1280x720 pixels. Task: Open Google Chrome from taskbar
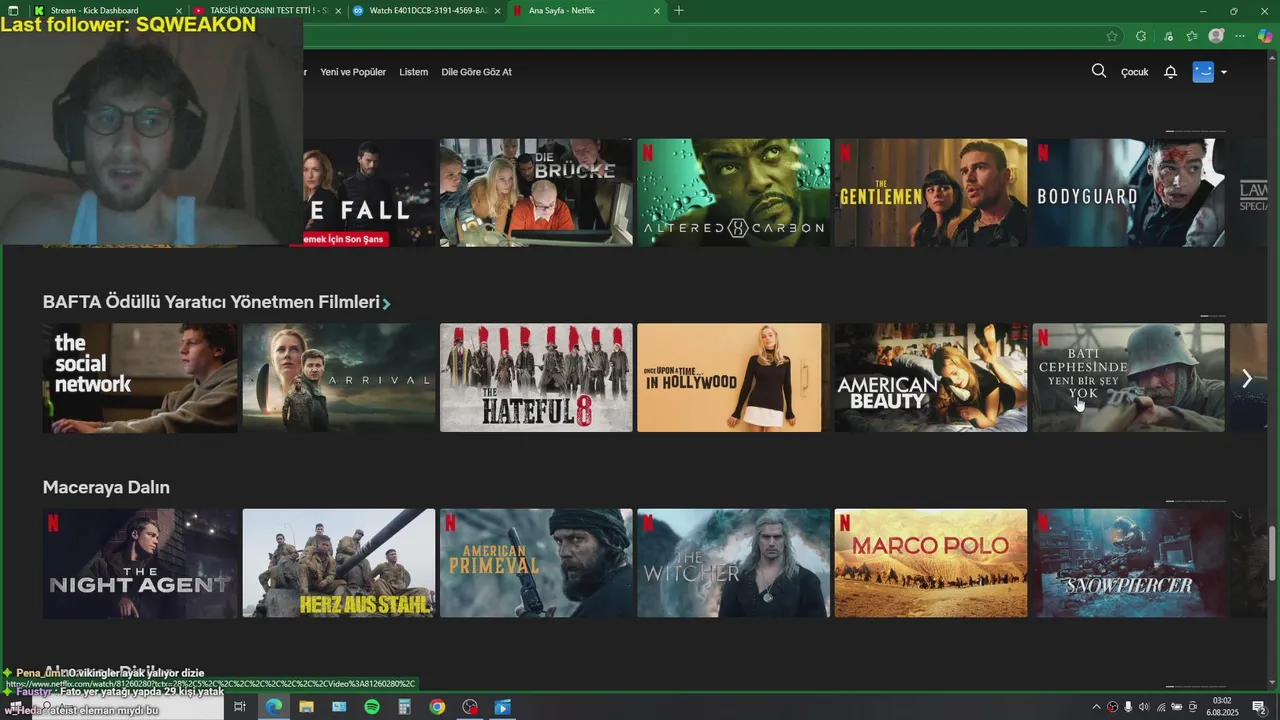(437, 707)
